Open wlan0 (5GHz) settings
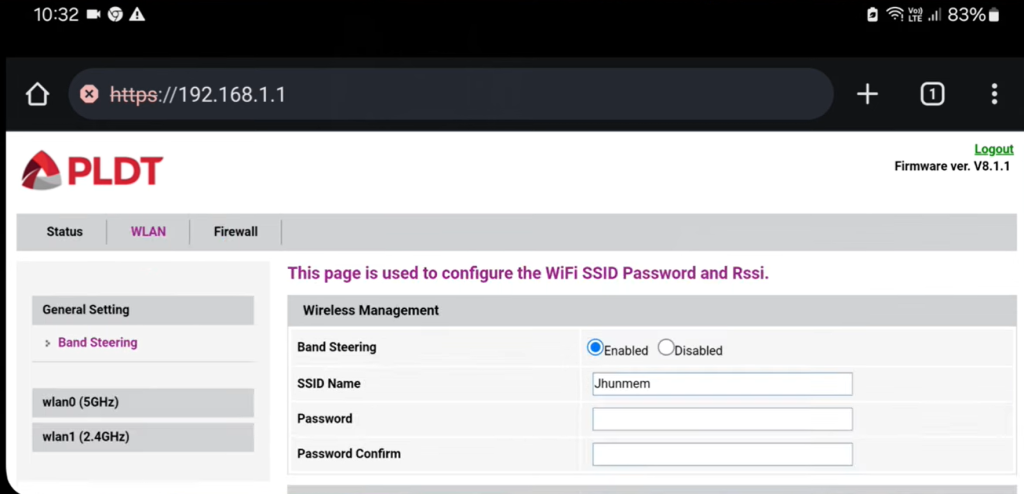 [143, 403]
